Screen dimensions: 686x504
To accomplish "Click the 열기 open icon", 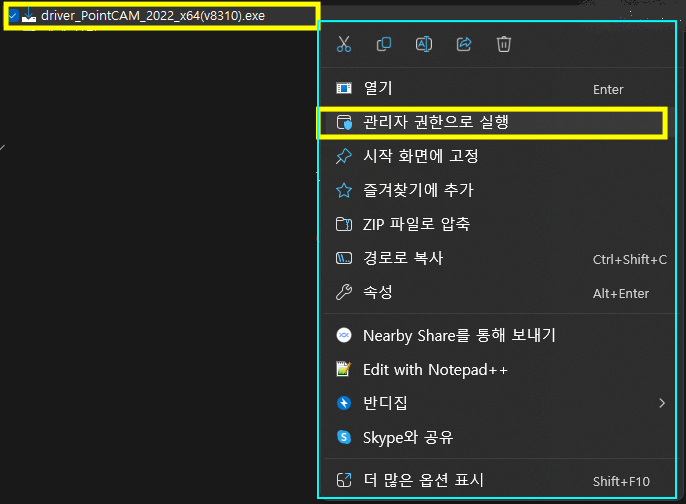I will click(344, 89).
